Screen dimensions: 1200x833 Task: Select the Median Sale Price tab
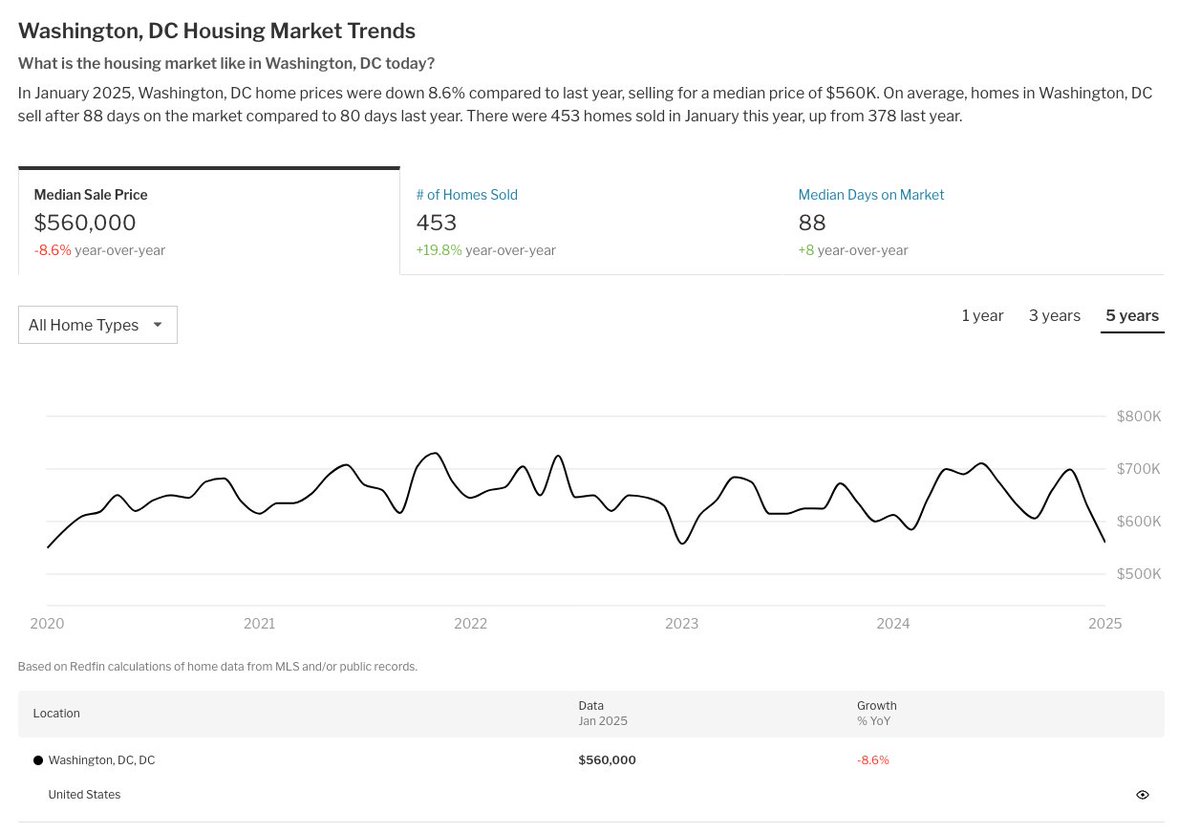(208, 221)
